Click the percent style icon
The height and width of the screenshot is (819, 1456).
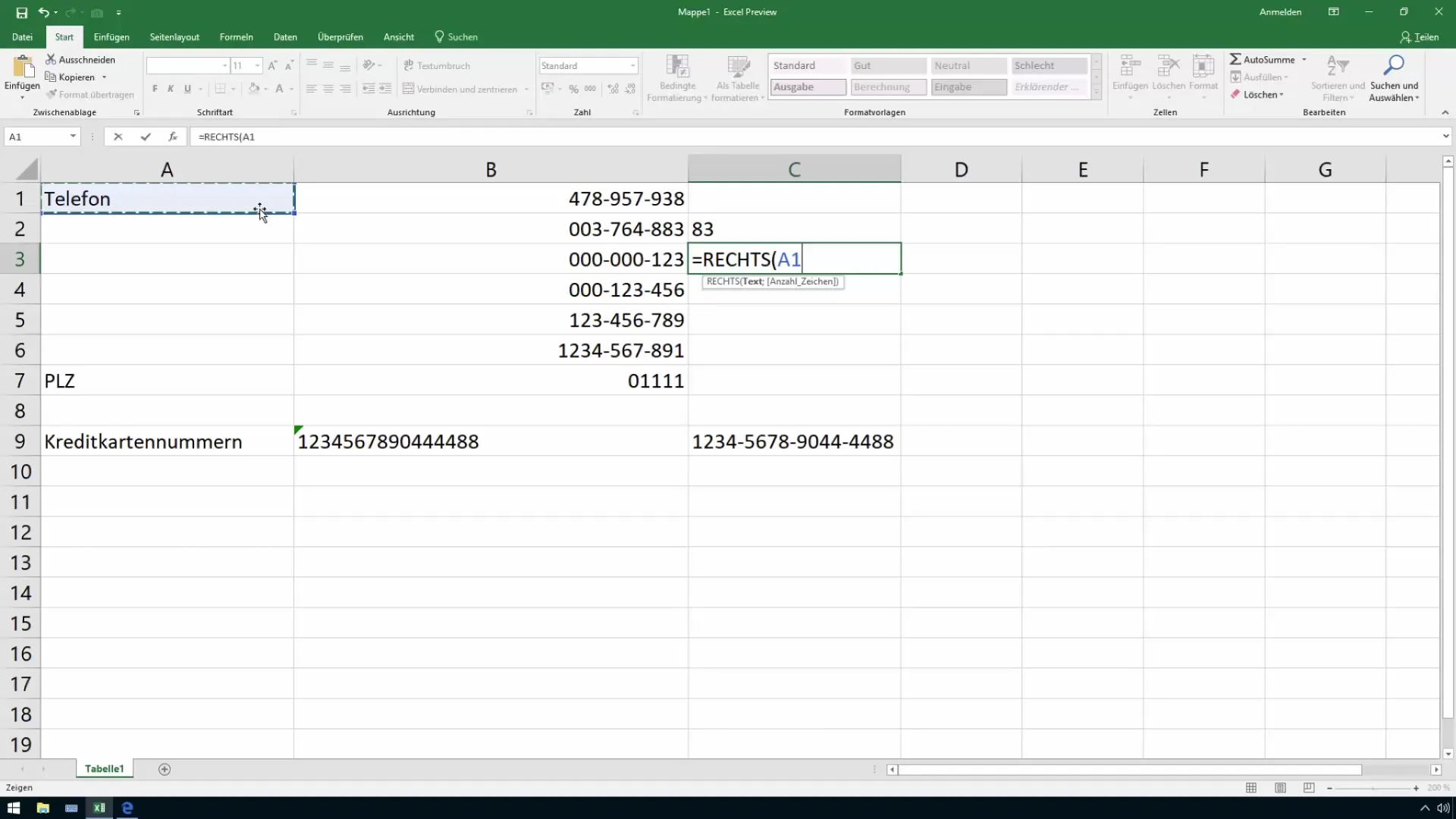coord(573,89)
